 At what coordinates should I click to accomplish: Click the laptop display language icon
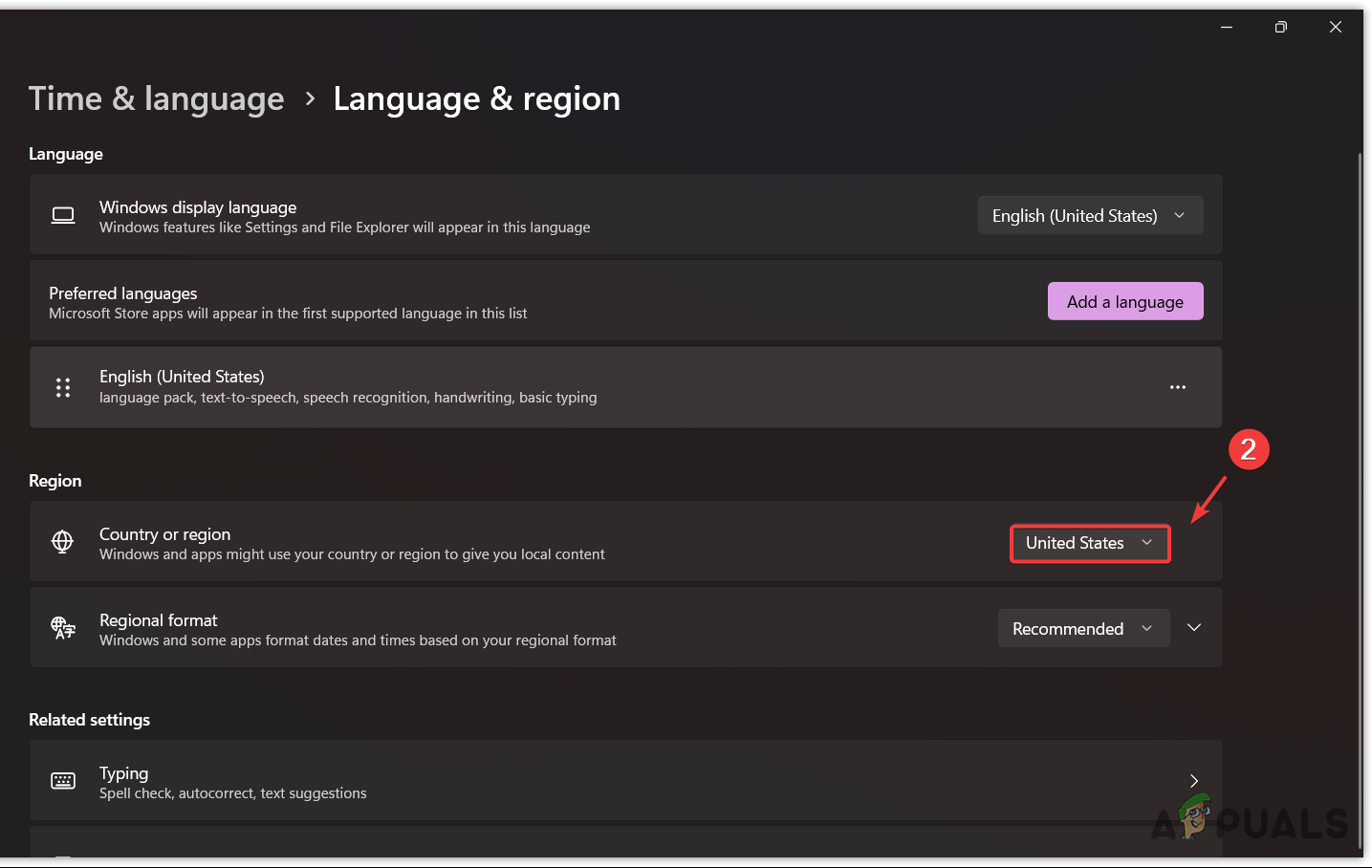pos(63,216)
